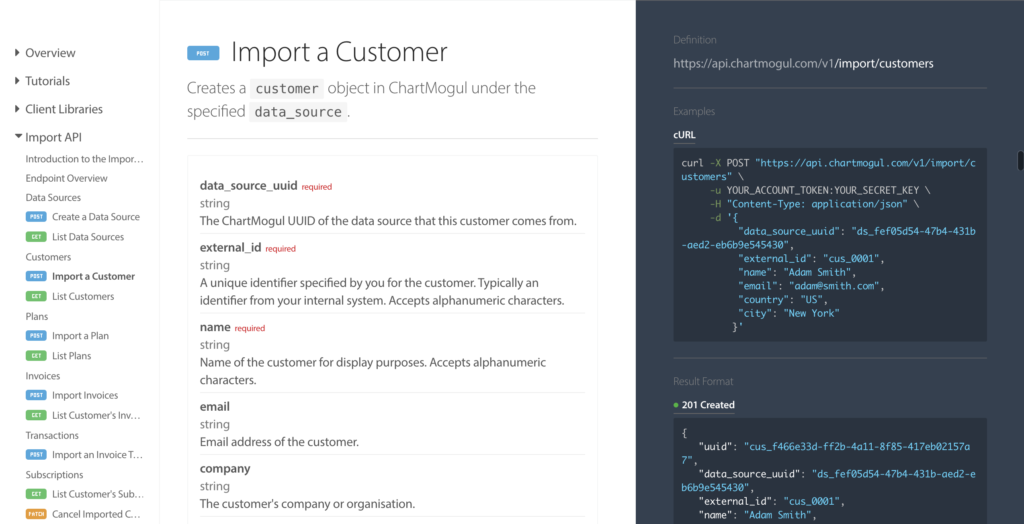The width and height of the screenshot is (1024, 524).
Task: Select Transactions heading in sidebar
Action: click(52, 435)
